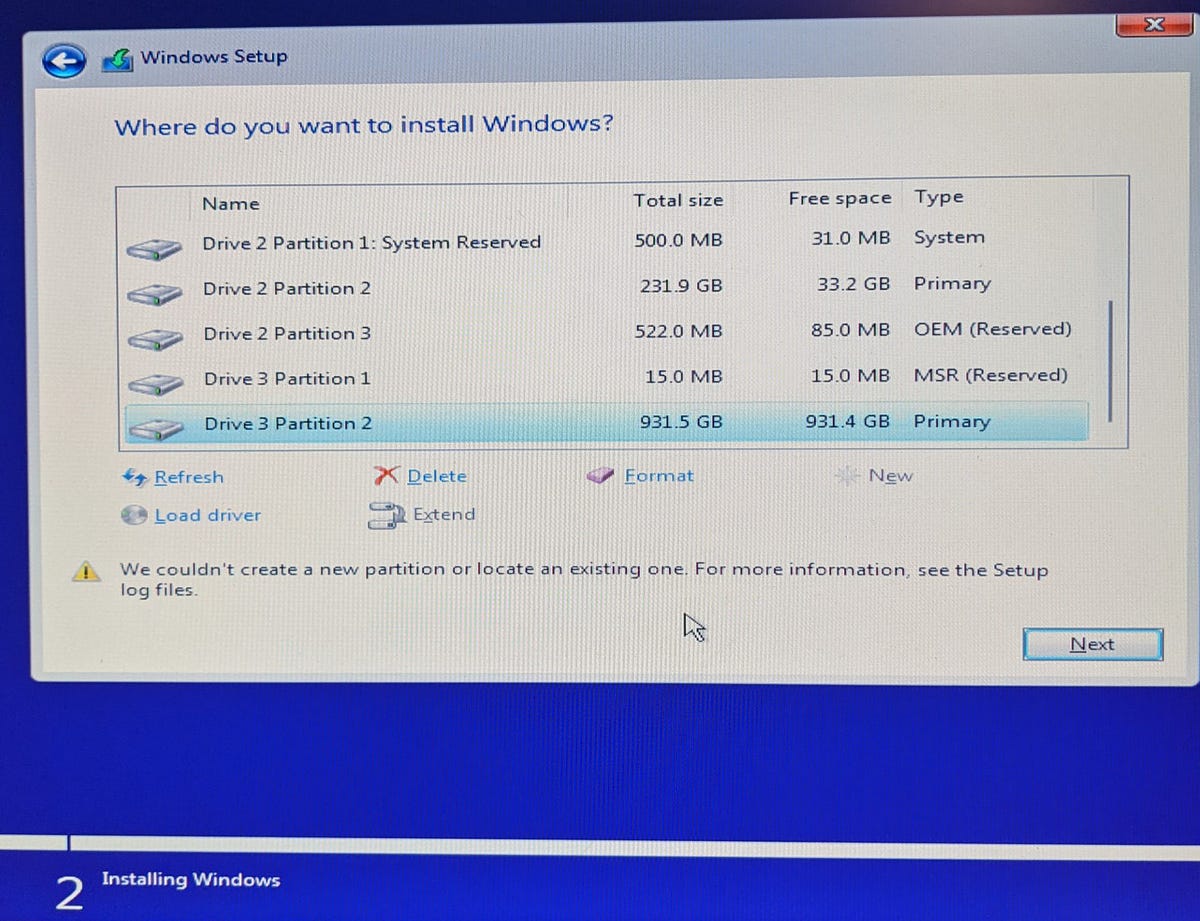Click drive icon for Drive 2 Partition 3
Screen dimensions: 1200x921
click(154, 338)
